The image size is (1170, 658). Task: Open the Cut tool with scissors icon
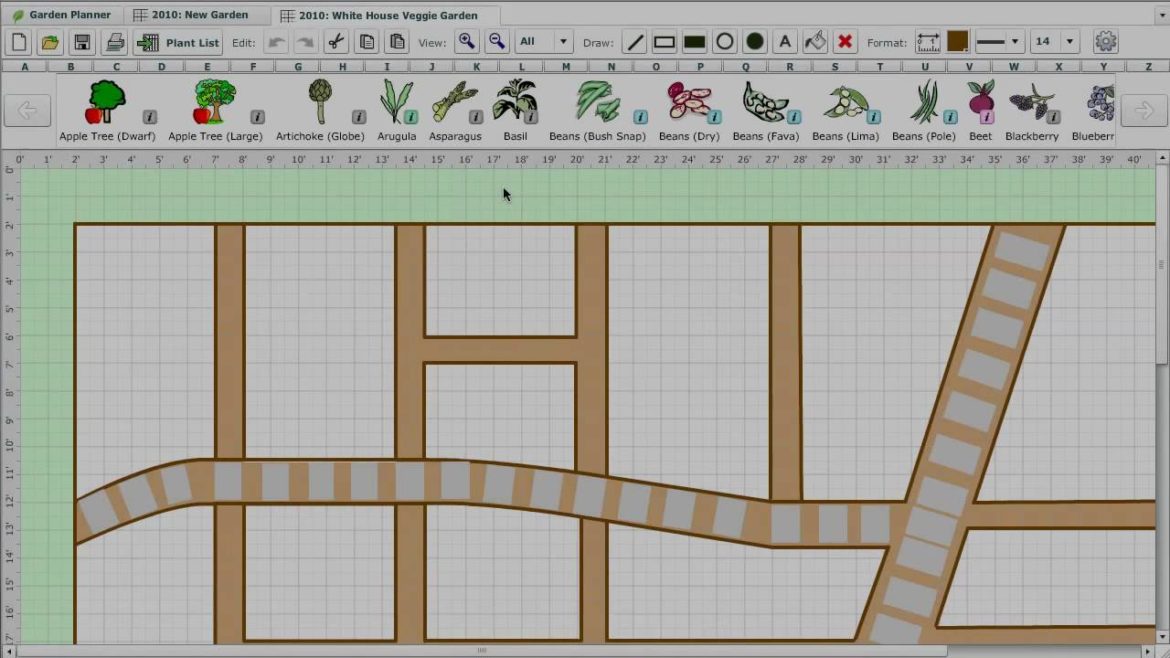337,41
